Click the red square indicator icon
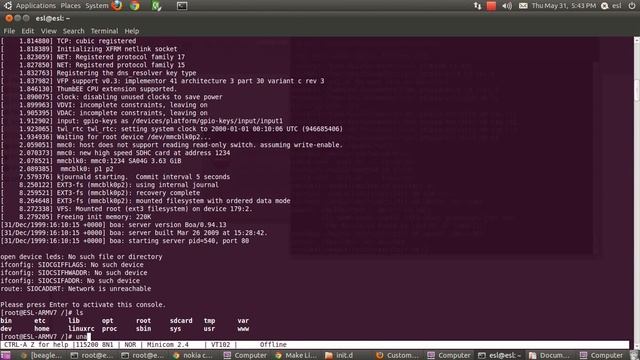Image resolution: width=640 pixels, height=360 pixels. click(491, 6)
